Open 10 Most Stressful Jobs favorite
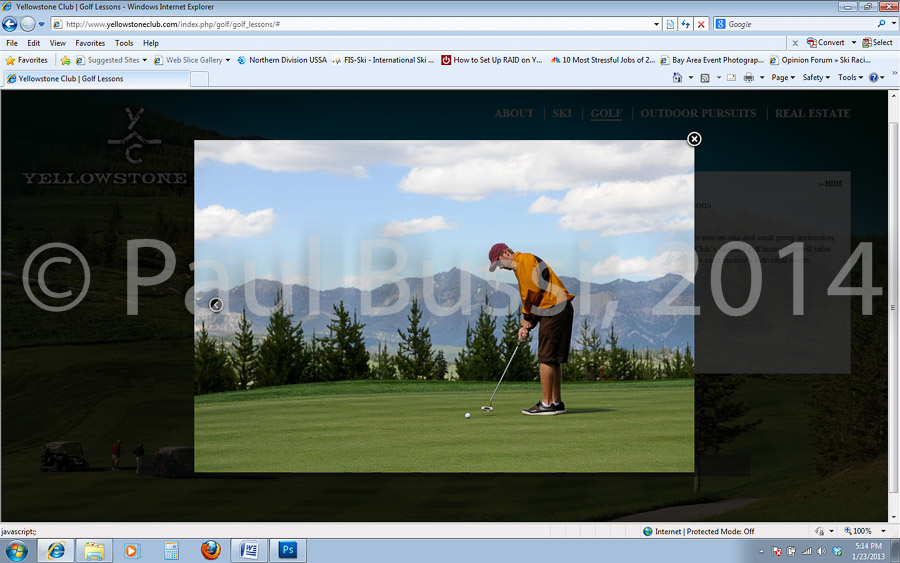The height and width of the screenshot is (563, 900). 602,60
